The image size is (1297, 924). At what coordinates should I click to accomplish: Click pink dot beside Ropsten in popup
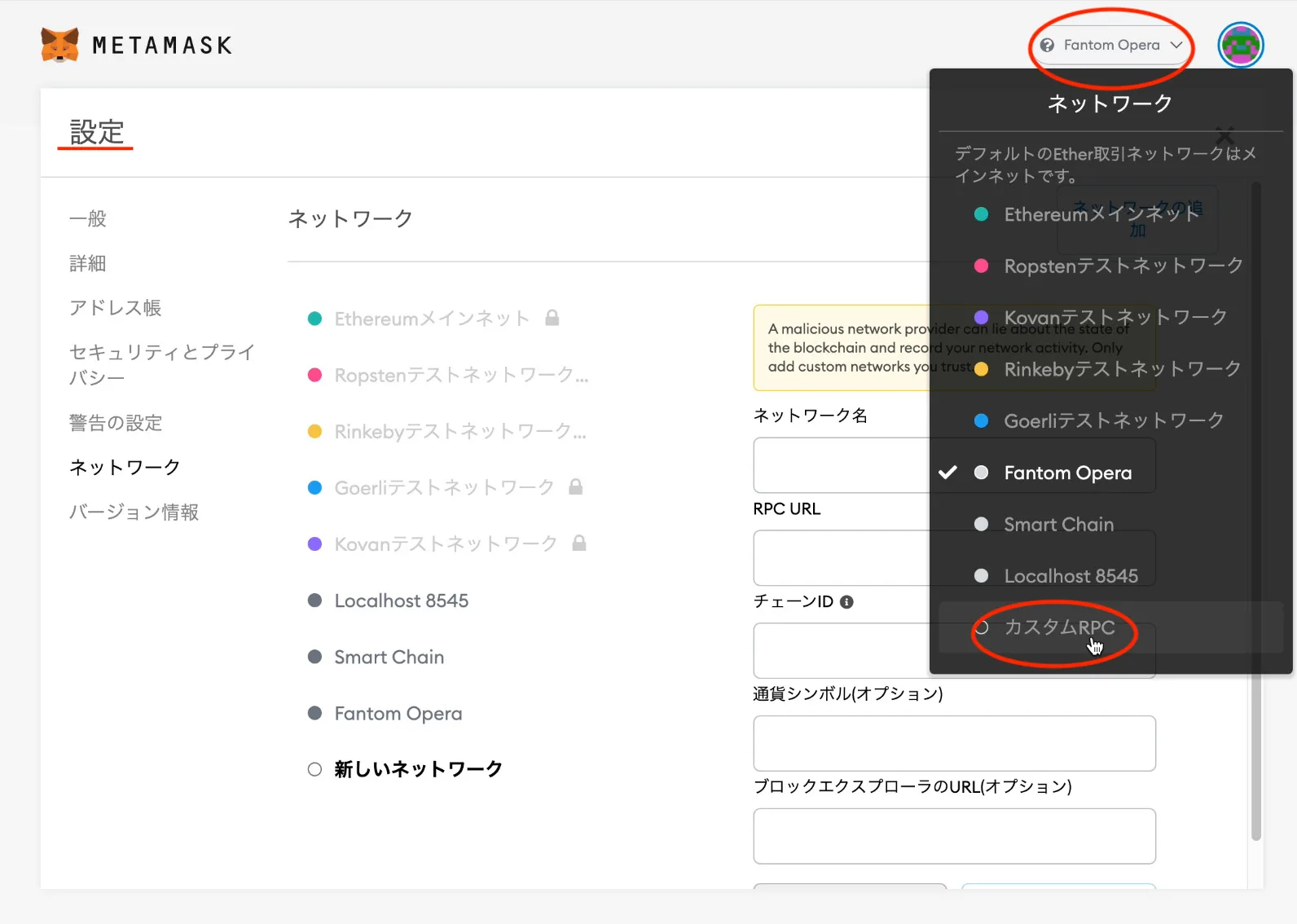click(981, 266)
